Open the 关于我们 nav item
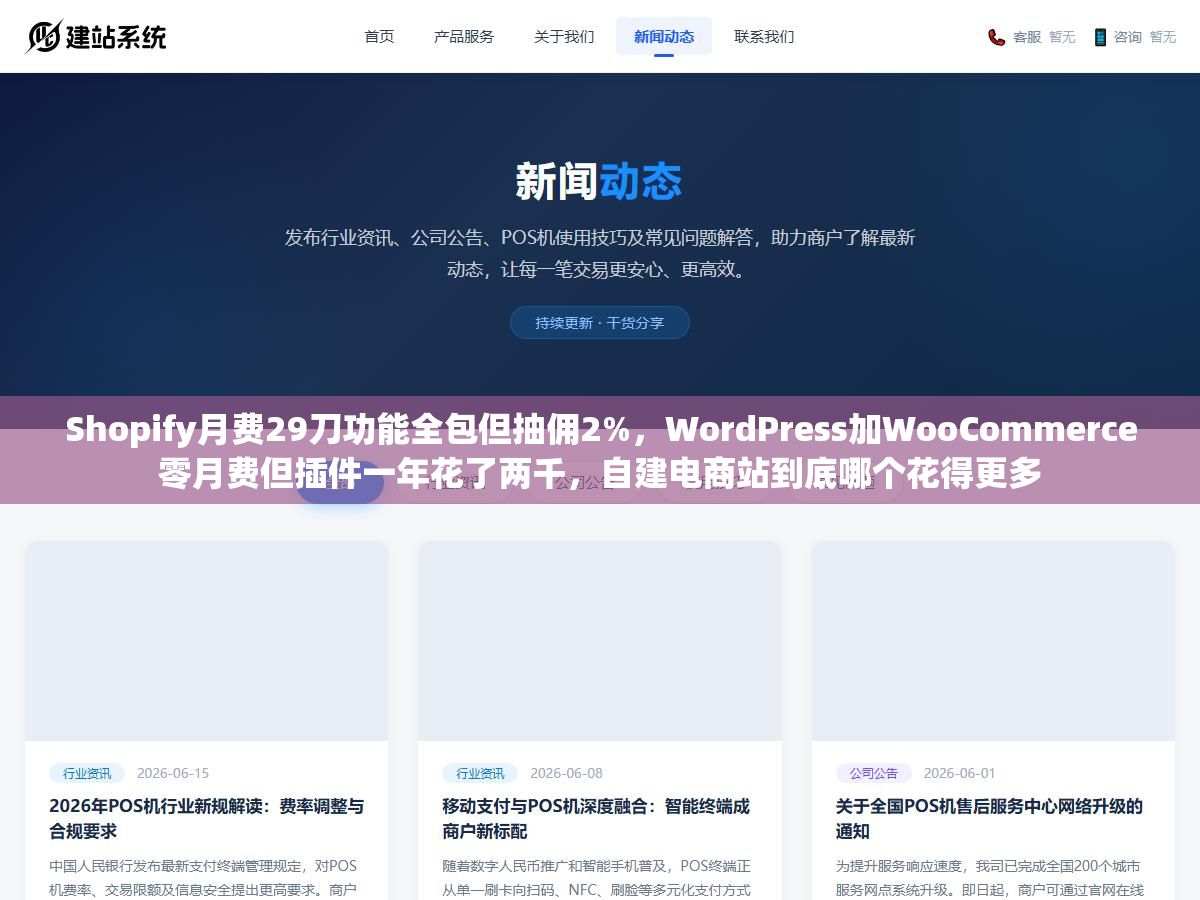This screenshot has height=900, width=1200. point(564,36)
